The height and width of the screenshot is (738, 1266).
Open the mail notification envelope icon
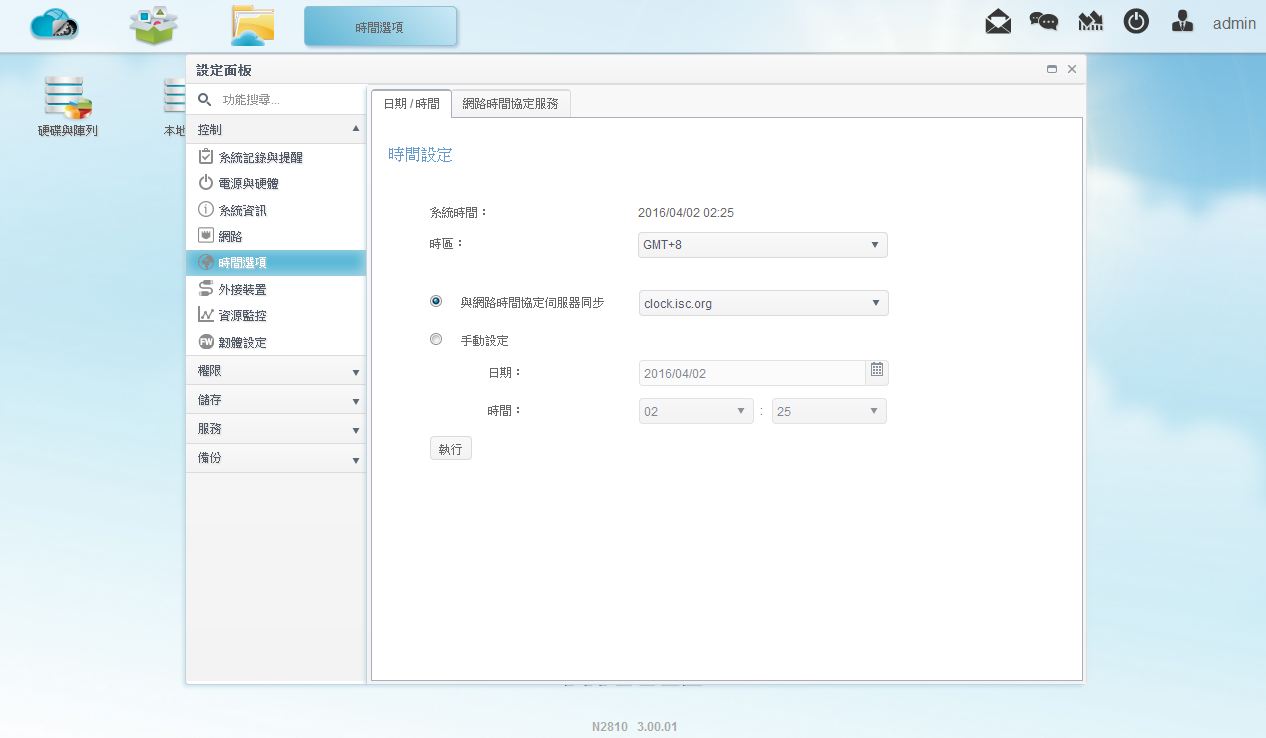[998, 22]
